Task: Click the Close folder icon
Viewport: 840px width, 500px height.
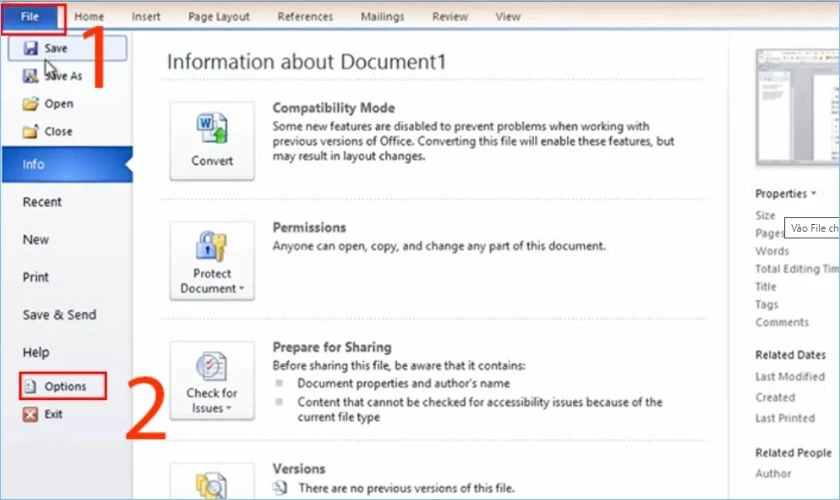Action: coord(31,131)
